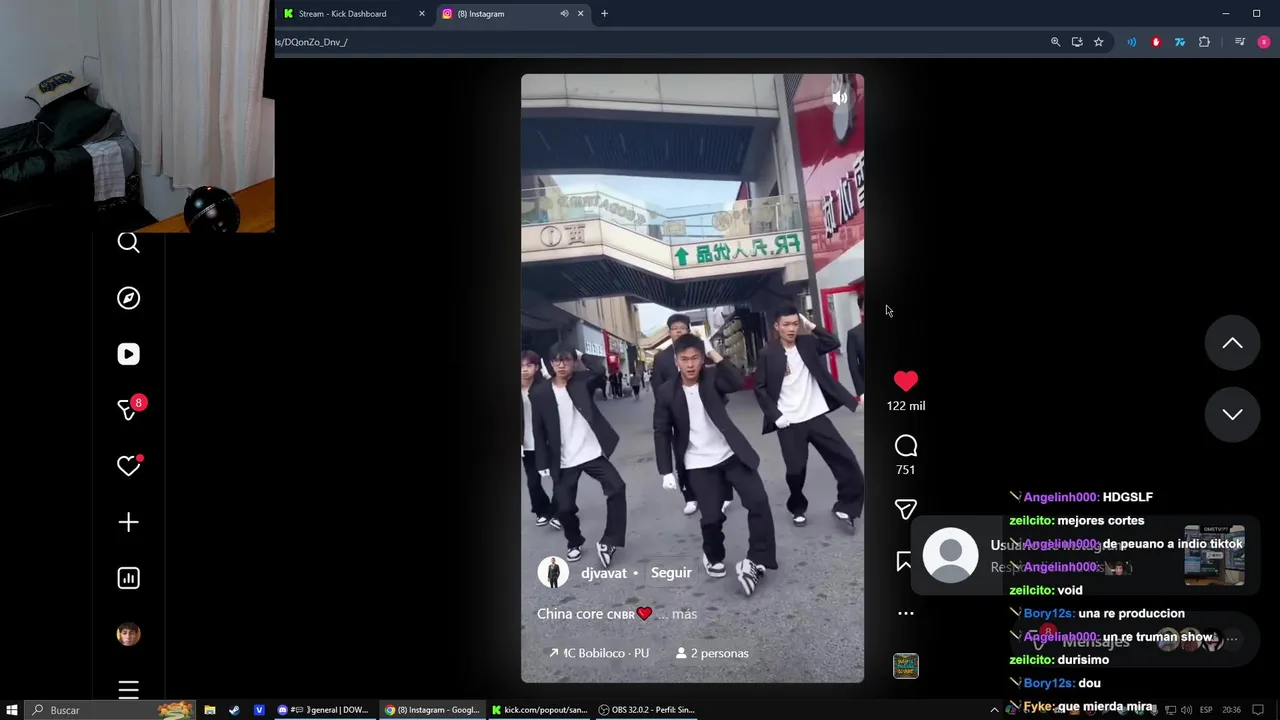Image resolution: width=1280 pixels, height=720 pixels.
Task: Open the 7TV extension icon
Action: (x=1179, y=42)
